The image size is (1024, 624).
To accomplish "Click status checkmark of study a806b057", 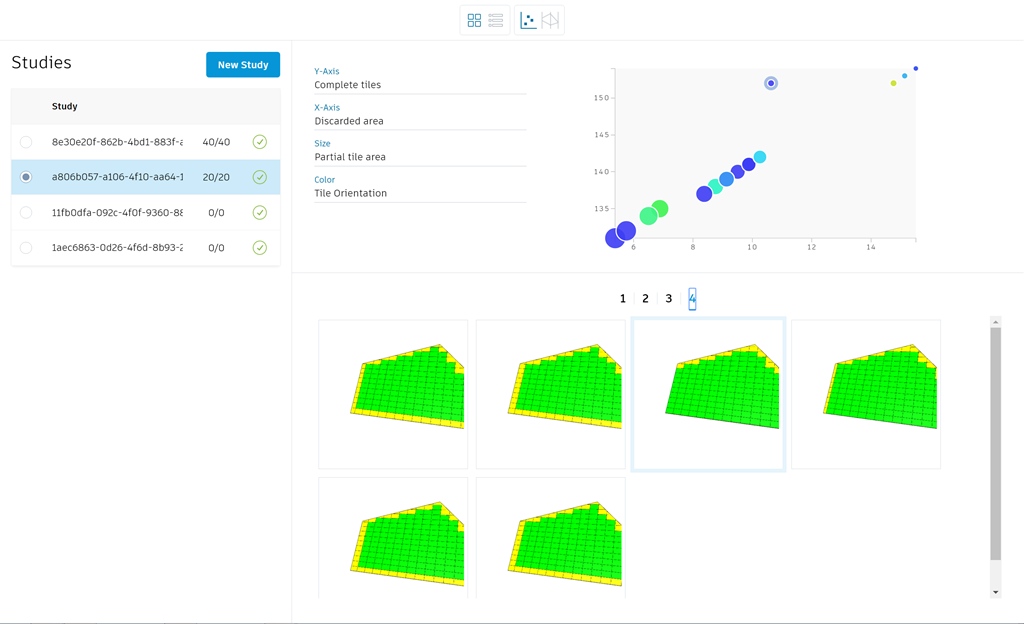I will [260, 177].
